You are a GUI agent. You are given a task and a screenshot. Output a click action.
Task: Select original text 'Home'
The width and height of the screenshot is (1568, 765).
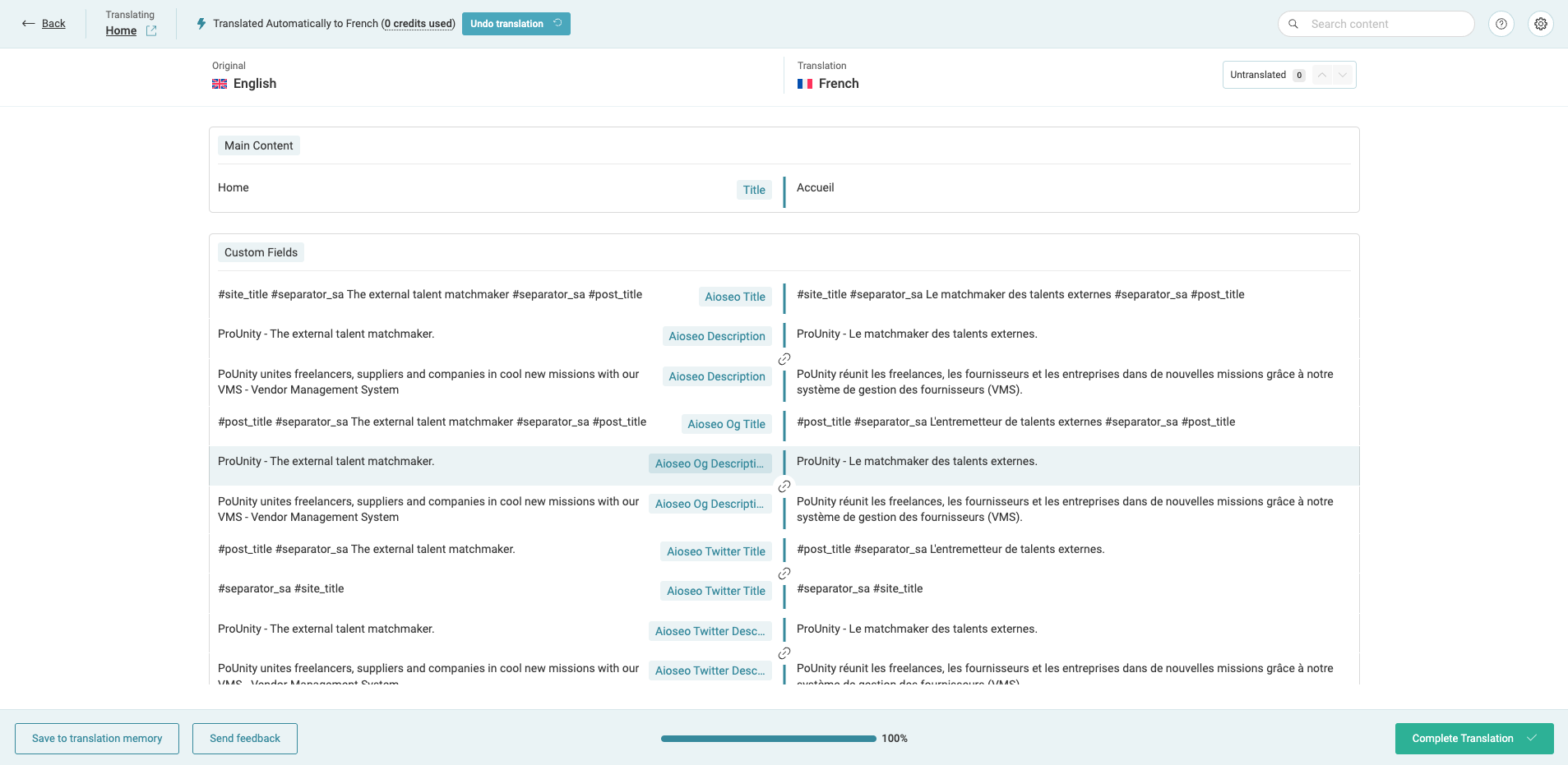234,187
